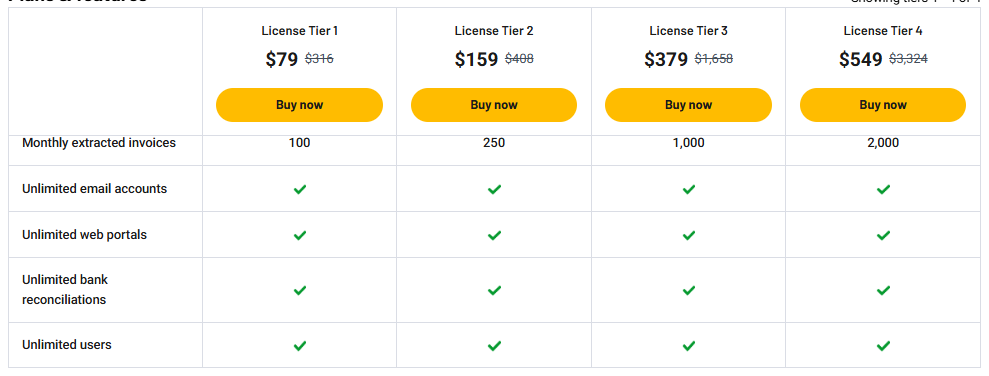Viewport: 989px width, 376px height.
Task: Click the $79 Tier 1 price
Action: coord(281,59)
